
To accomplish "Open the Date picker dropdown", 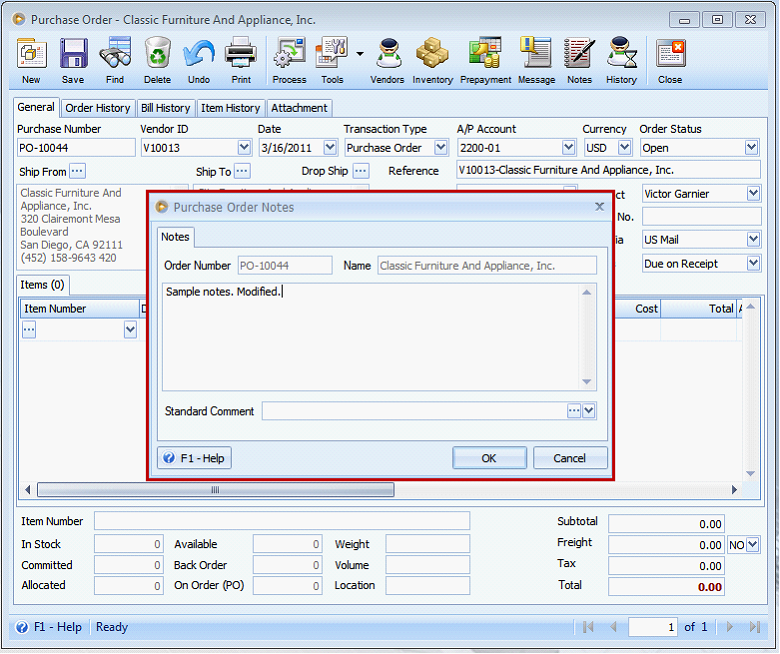I will [x=330, y=148].
